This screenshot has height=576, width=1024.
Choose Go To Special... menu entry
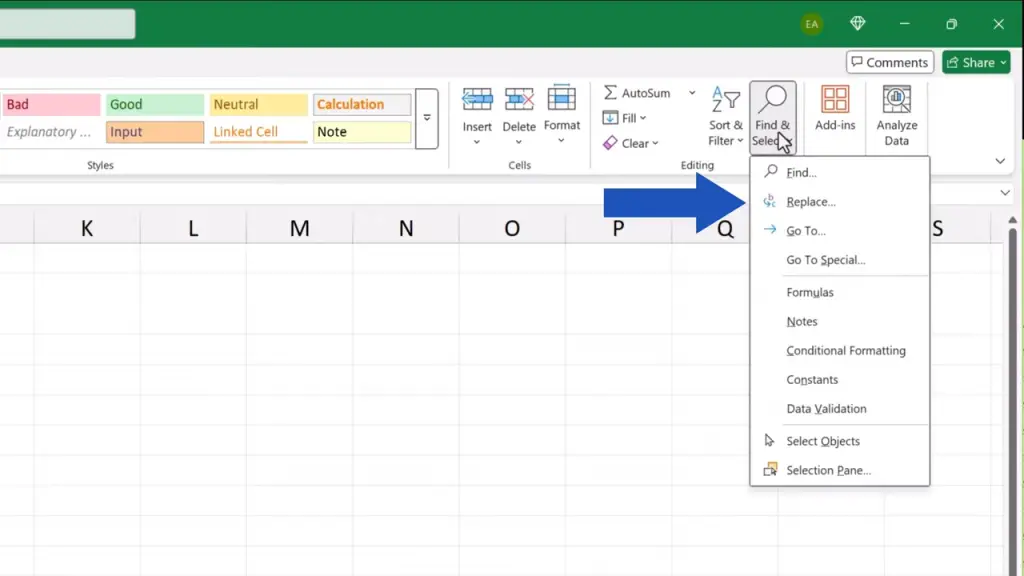825,260
